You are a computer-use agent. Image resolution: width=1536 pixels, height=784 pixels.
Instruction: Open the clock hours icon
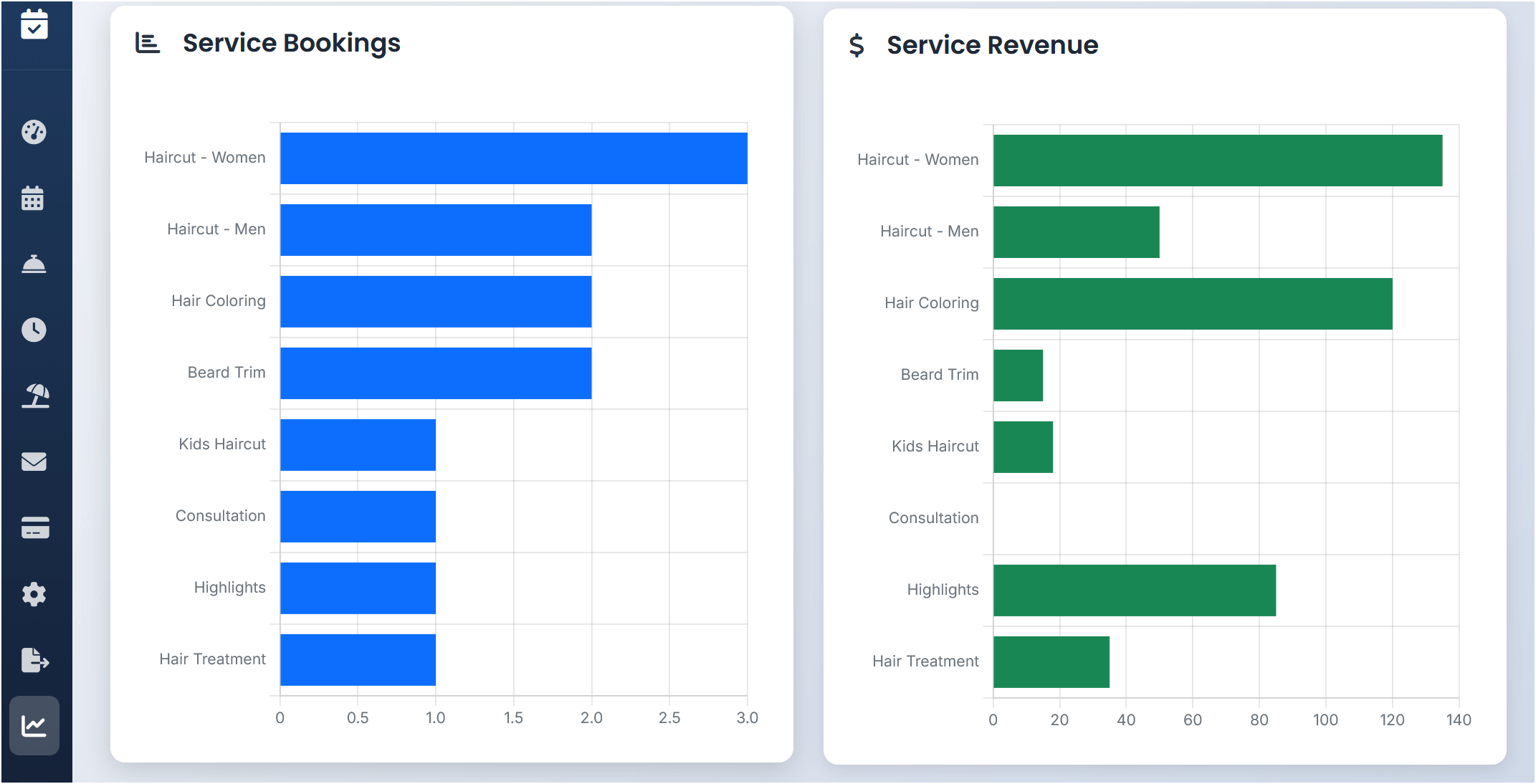[x=34, y=330]
